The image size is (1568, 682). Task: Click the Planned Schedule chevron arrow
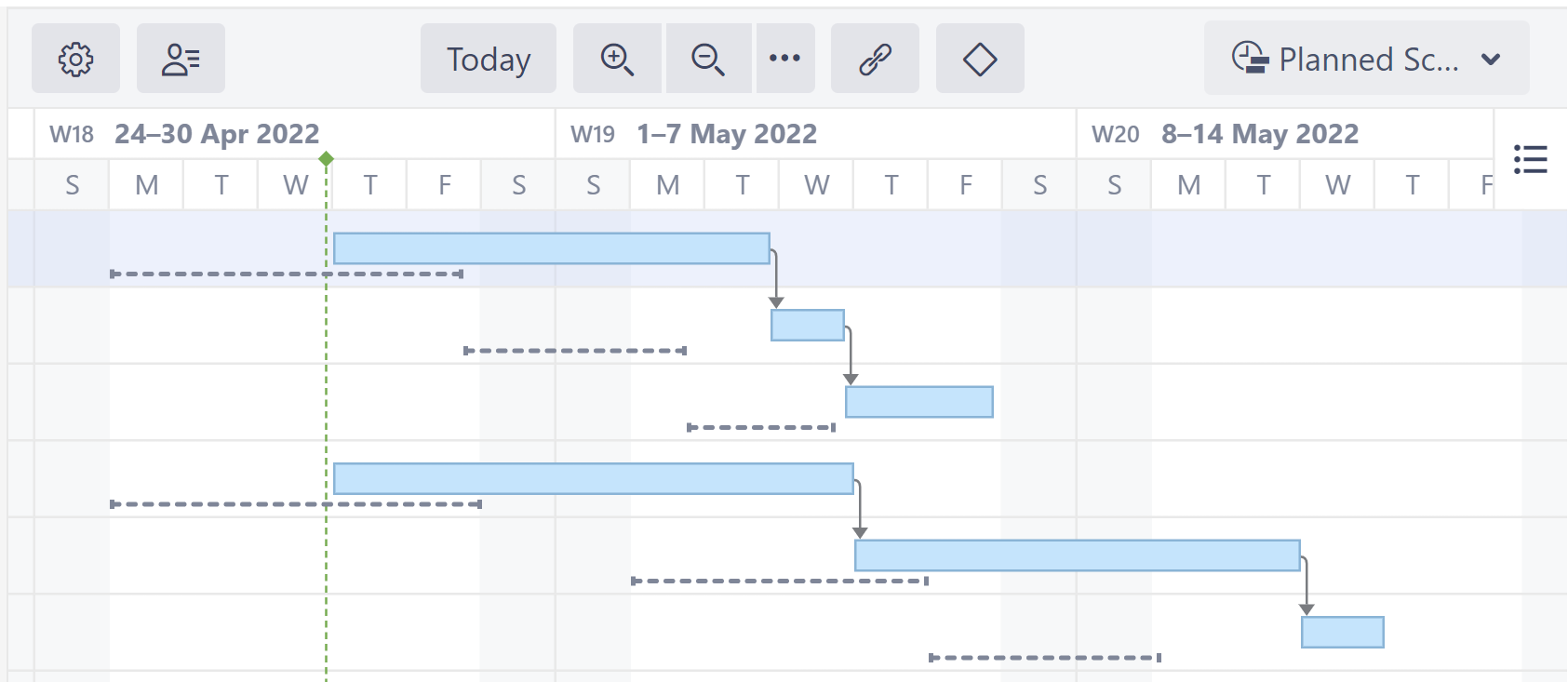pos(1491,60)
